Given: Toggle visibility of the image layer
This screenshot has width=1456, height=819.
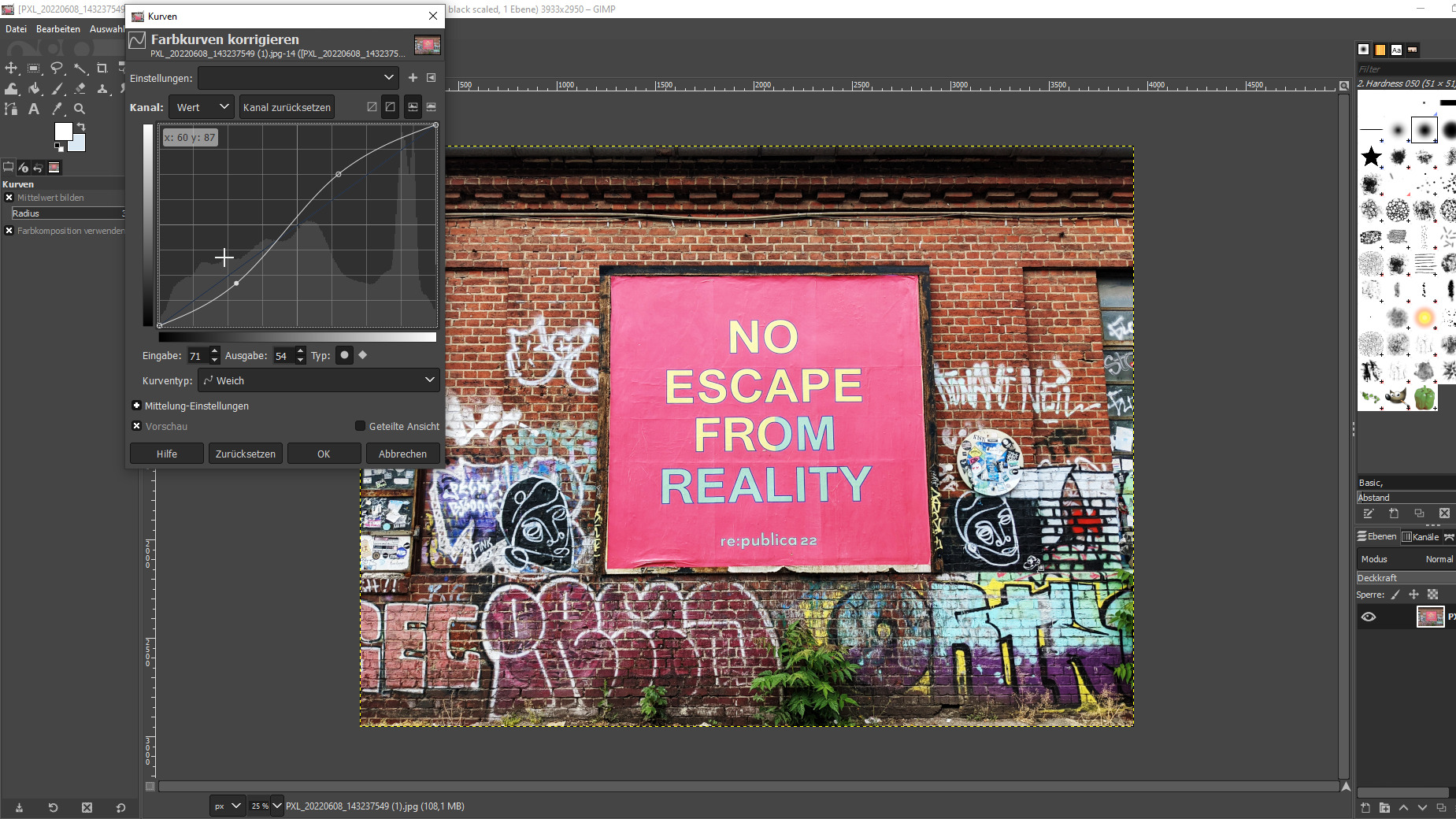Looking at the screenshot, I should 1369,617.
